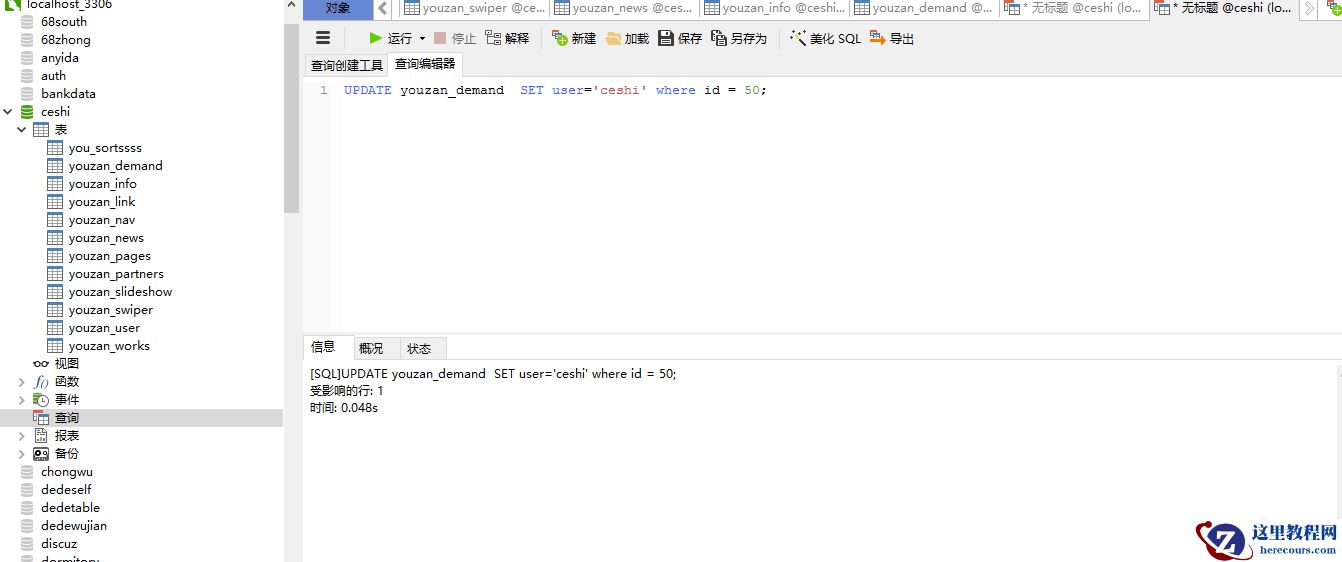This screenshot has width=1342, height=562.
Task: Select the youzan_user table
Action: (x=104, y=328)
